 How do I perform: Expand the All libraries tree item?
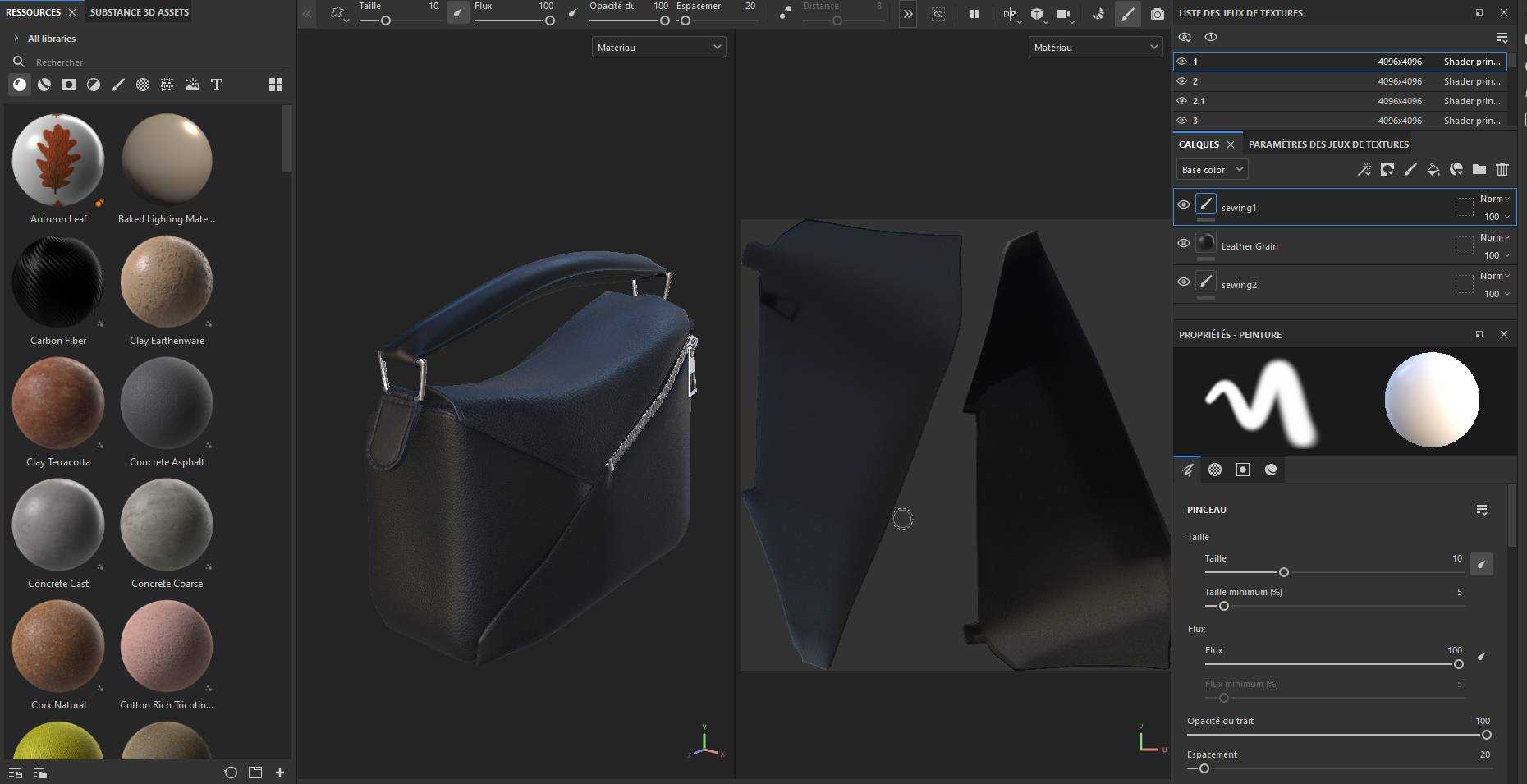click(x=16, y=39)
